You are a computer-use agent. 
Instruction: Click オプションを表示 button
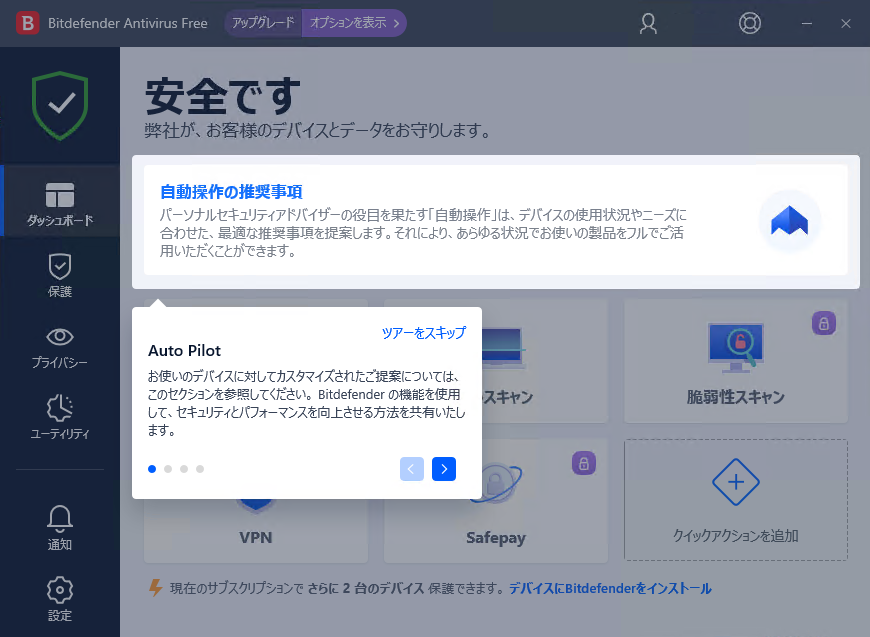(x=355, y=23)
